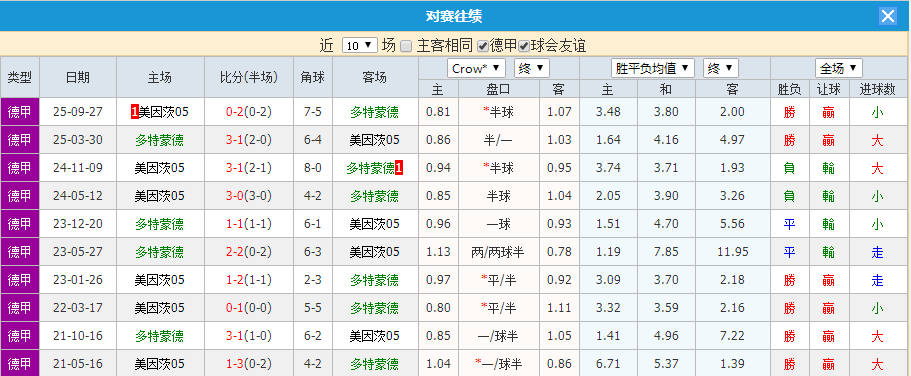Click the 0-1(0-0) score of 22-03-17 match

point(249,308)
